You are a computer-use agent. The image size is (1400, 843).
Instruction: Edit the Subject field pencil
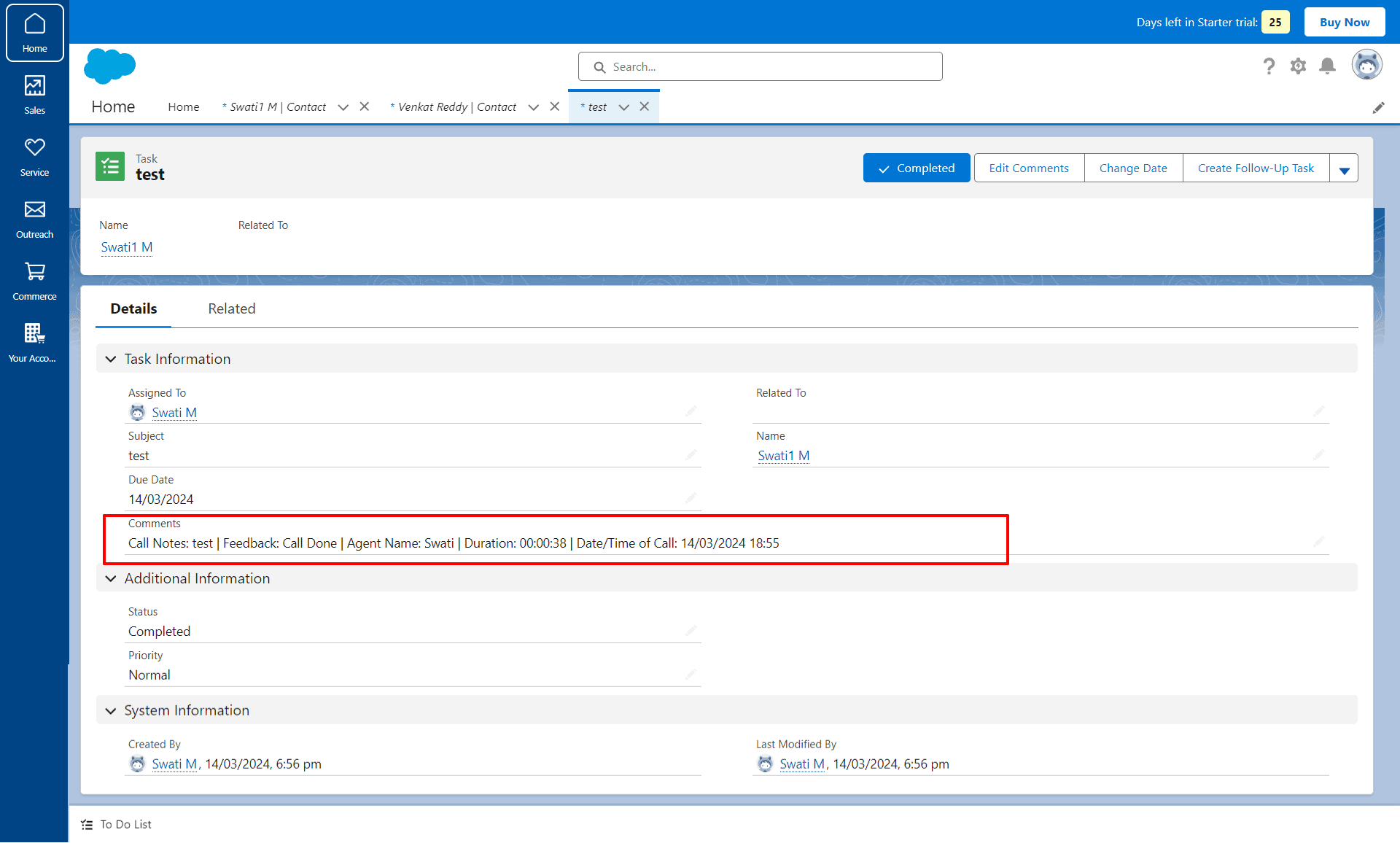[x=691, y=455]
